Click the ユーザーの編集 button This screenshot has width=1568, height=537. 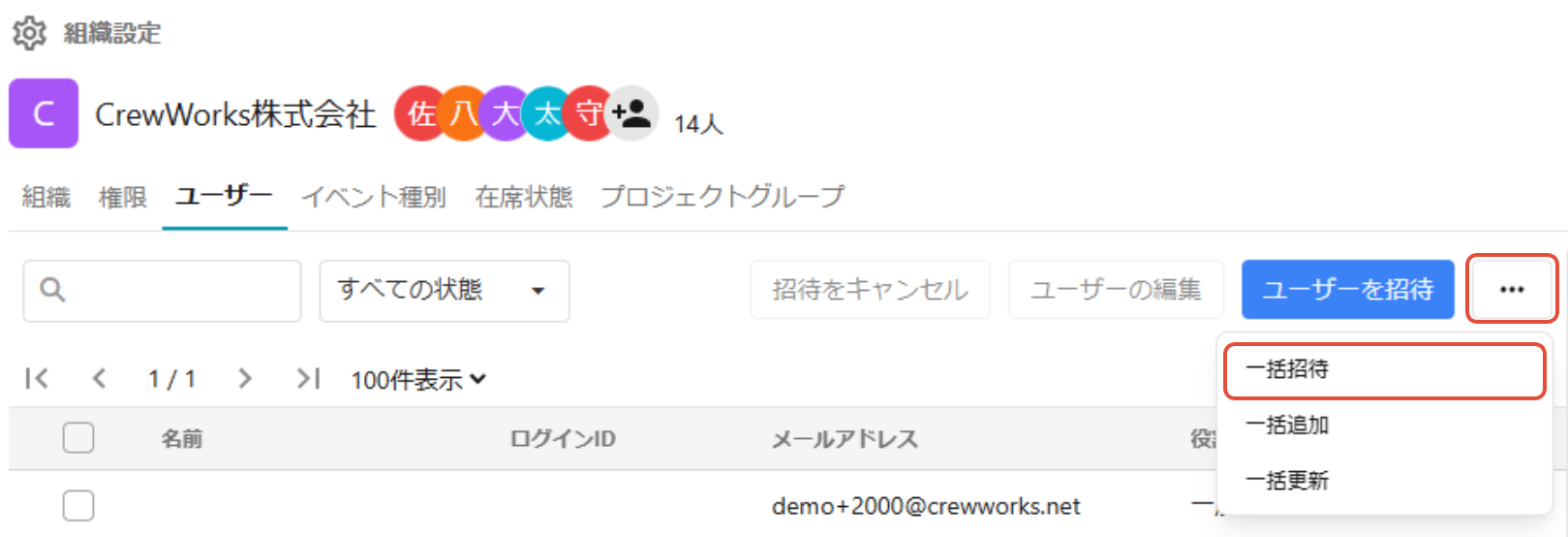point(1116,289)
